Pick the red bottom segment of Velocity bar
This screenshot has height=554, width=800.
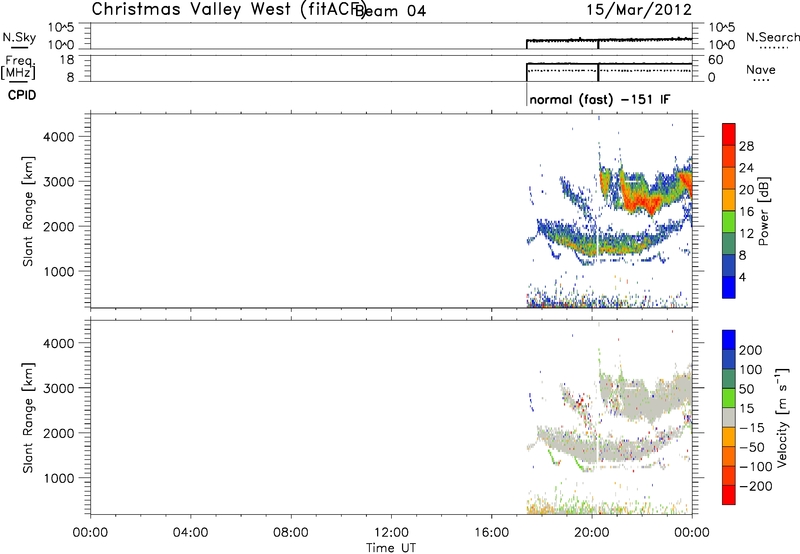click(729, 495)
